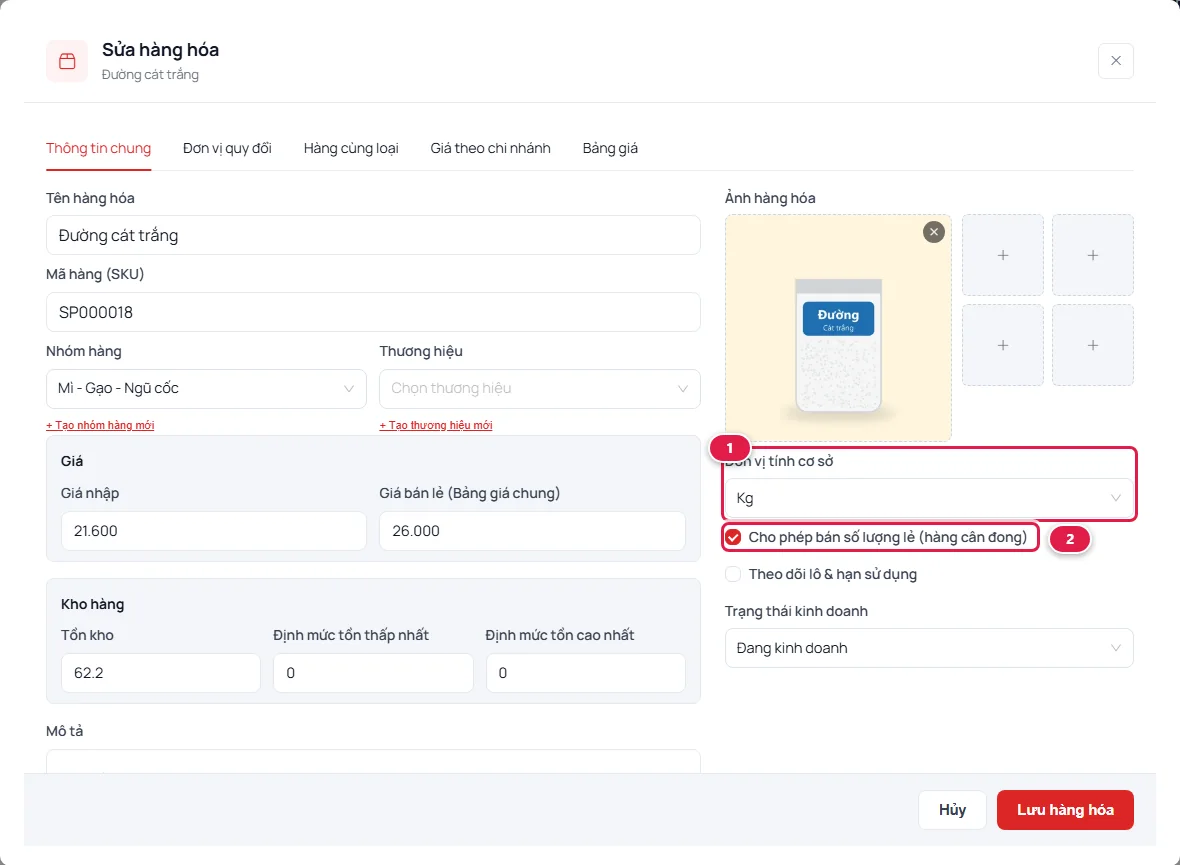The image size is (1180, 865).
Task: Select the Bảng giá tab
Action: coord(610,148)
